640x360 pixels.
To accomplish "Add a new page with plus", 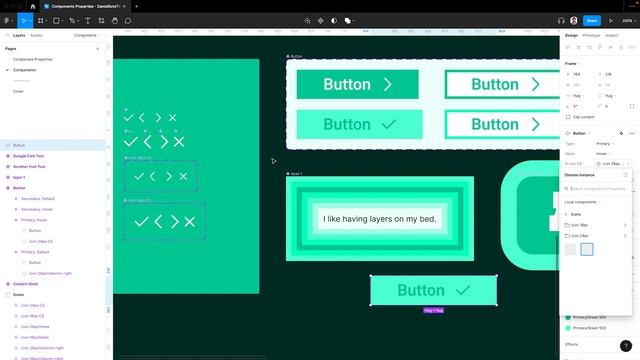I will (98, 49).
